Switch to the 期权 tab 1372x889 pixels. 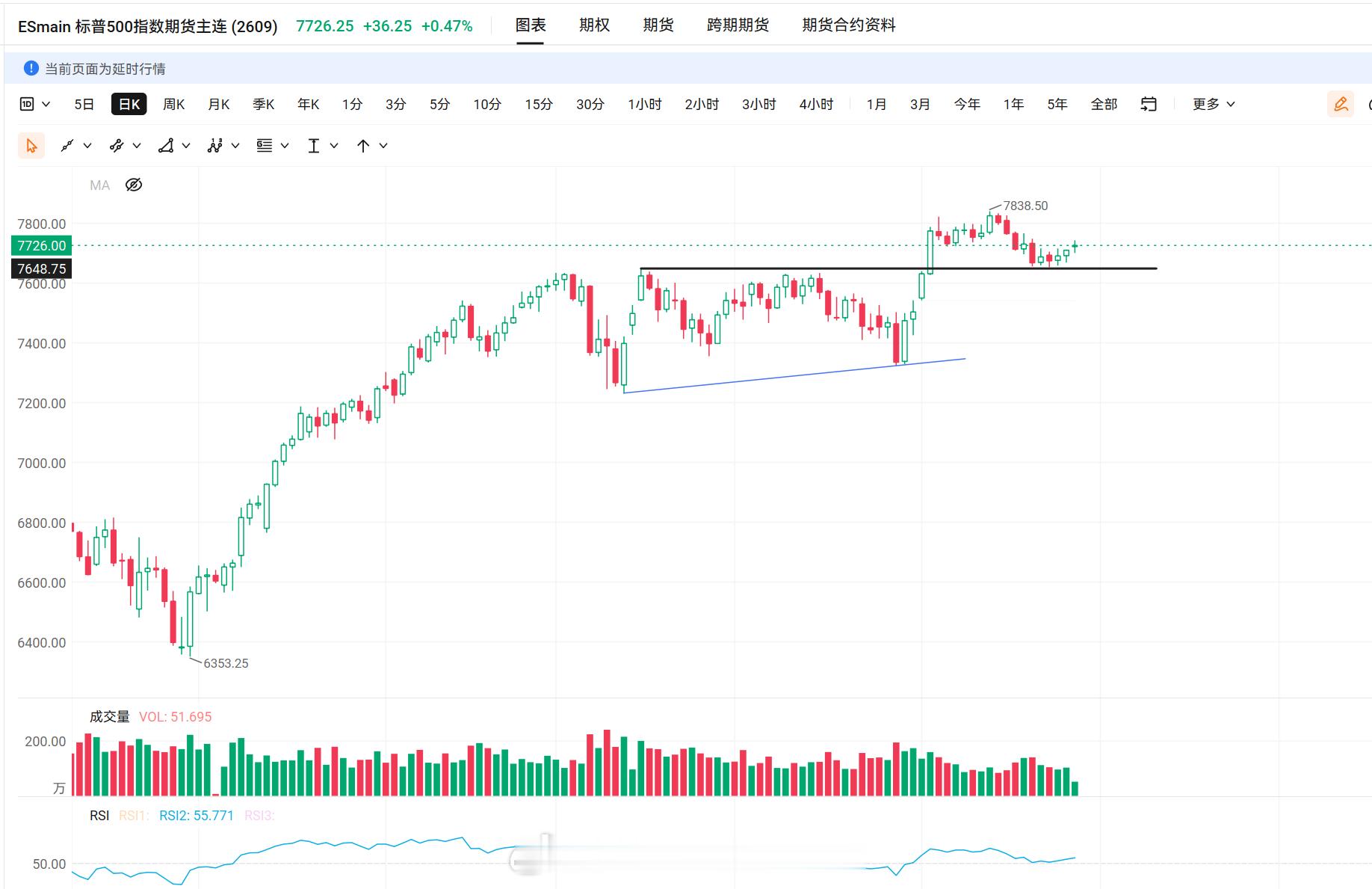point(594,25)
